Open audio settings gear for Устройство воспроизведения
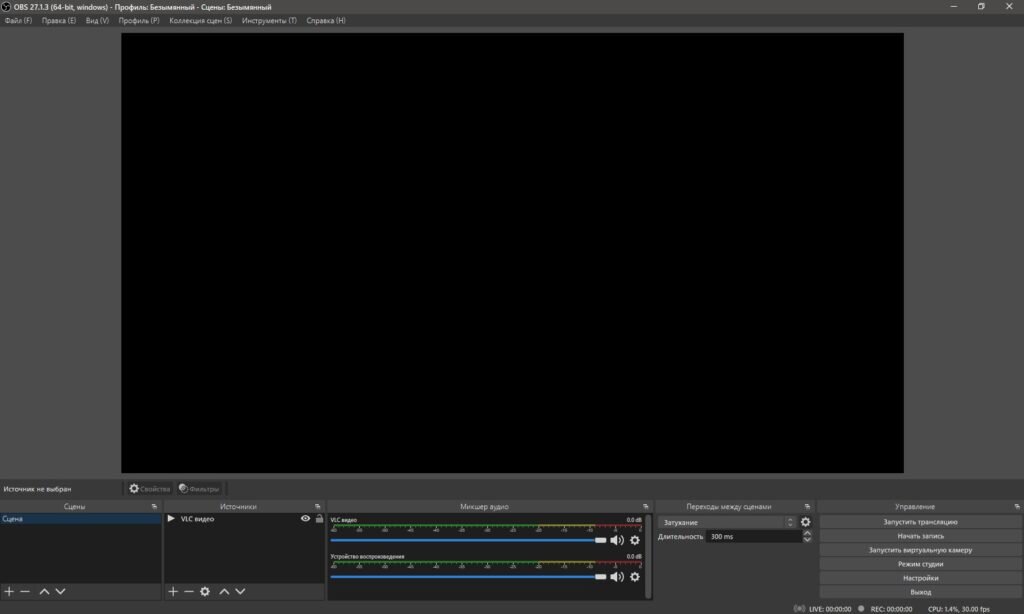The width and height of the screenshot is (1024, 614). [x=635, y=577]
